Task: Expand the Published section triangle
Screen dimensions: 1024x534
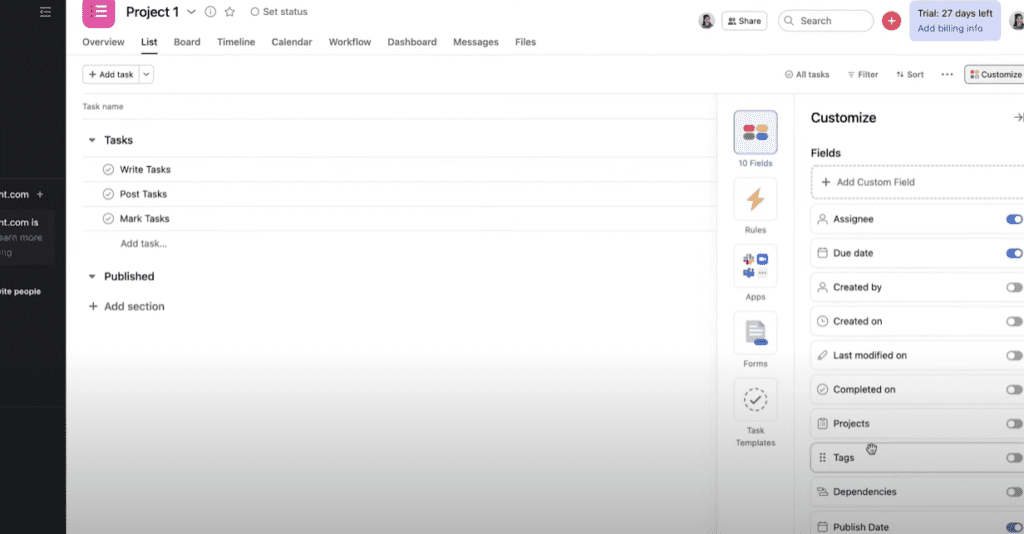Action: tap(92, 277)
